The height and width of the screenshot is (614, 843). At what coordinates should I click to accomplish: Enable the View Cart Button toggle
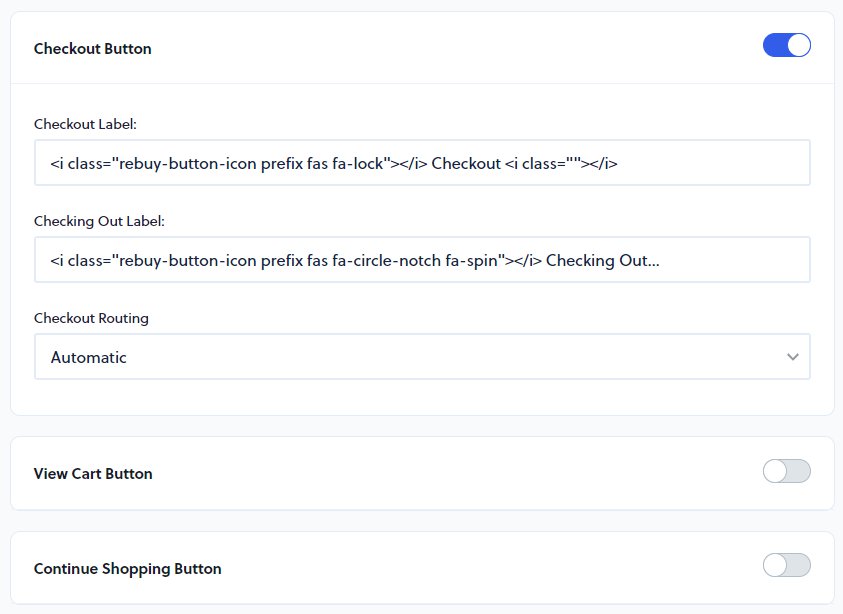pos(786,473)
